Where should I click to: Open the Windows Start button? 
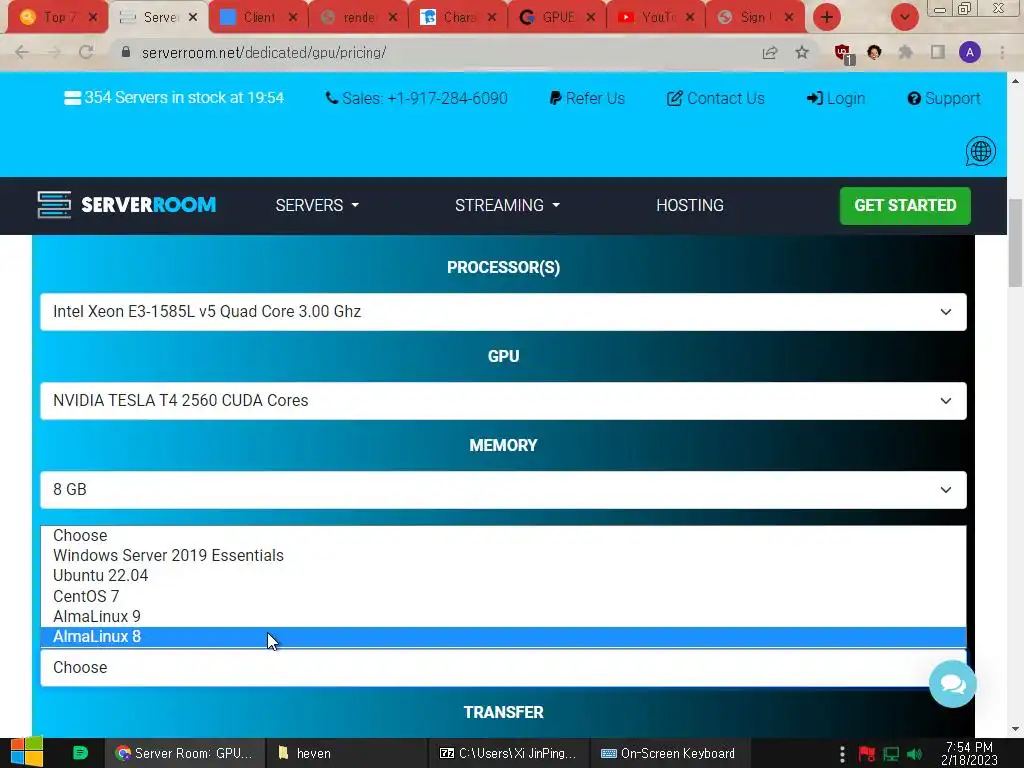(26, 753)
